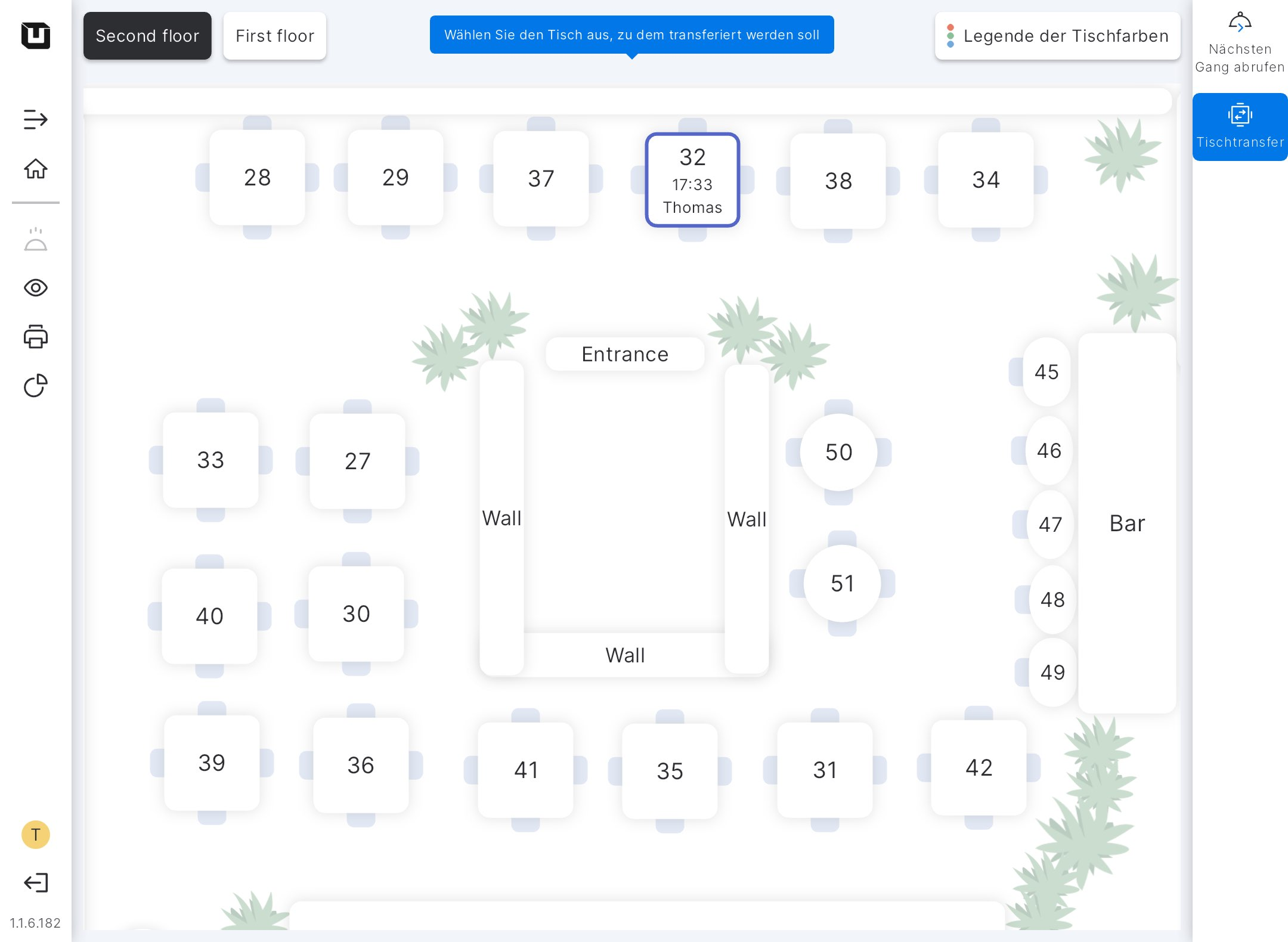Select round table 50
1288x942 pixels.
(838, 453)
